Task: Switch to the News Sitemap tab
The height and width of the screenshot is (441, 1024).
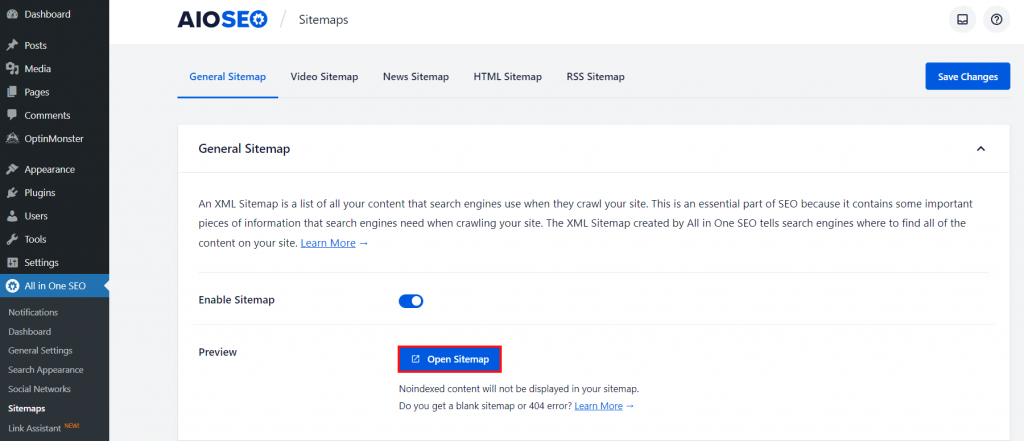Action: click(415, 77)
